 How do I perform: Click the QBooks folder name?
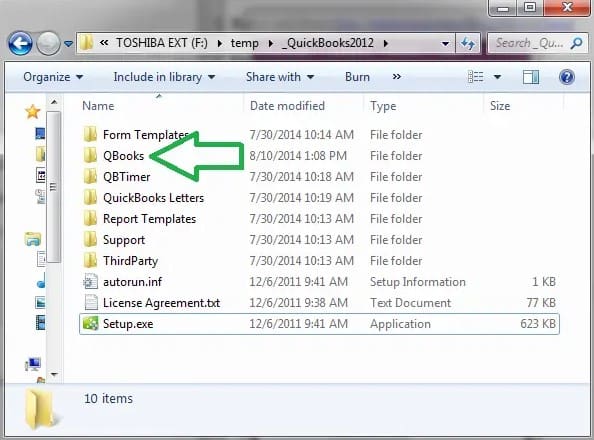[x=123, y=156]
